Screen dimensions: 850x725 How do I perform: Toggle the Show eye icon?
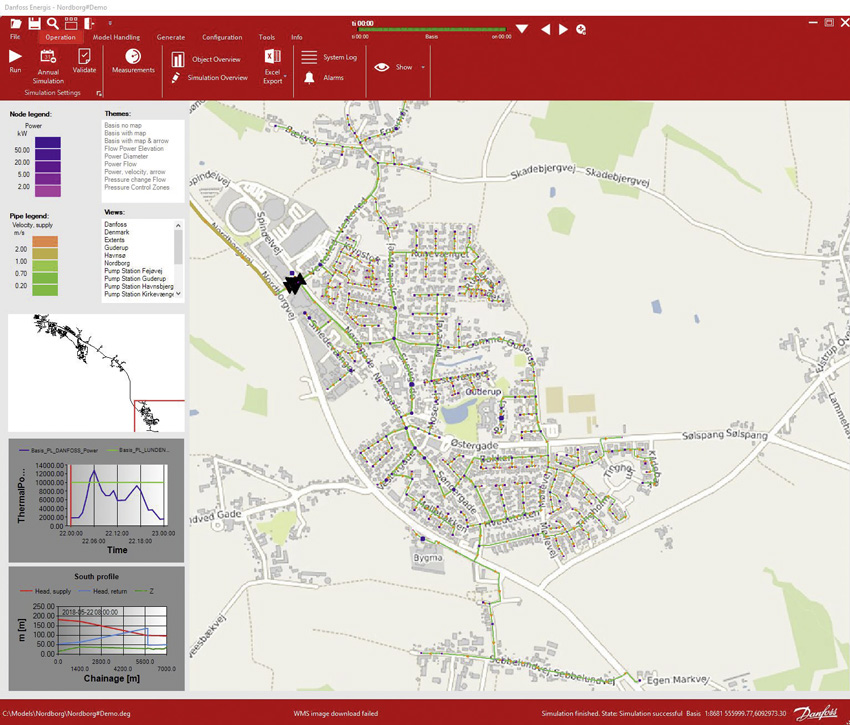click(382, 67)
